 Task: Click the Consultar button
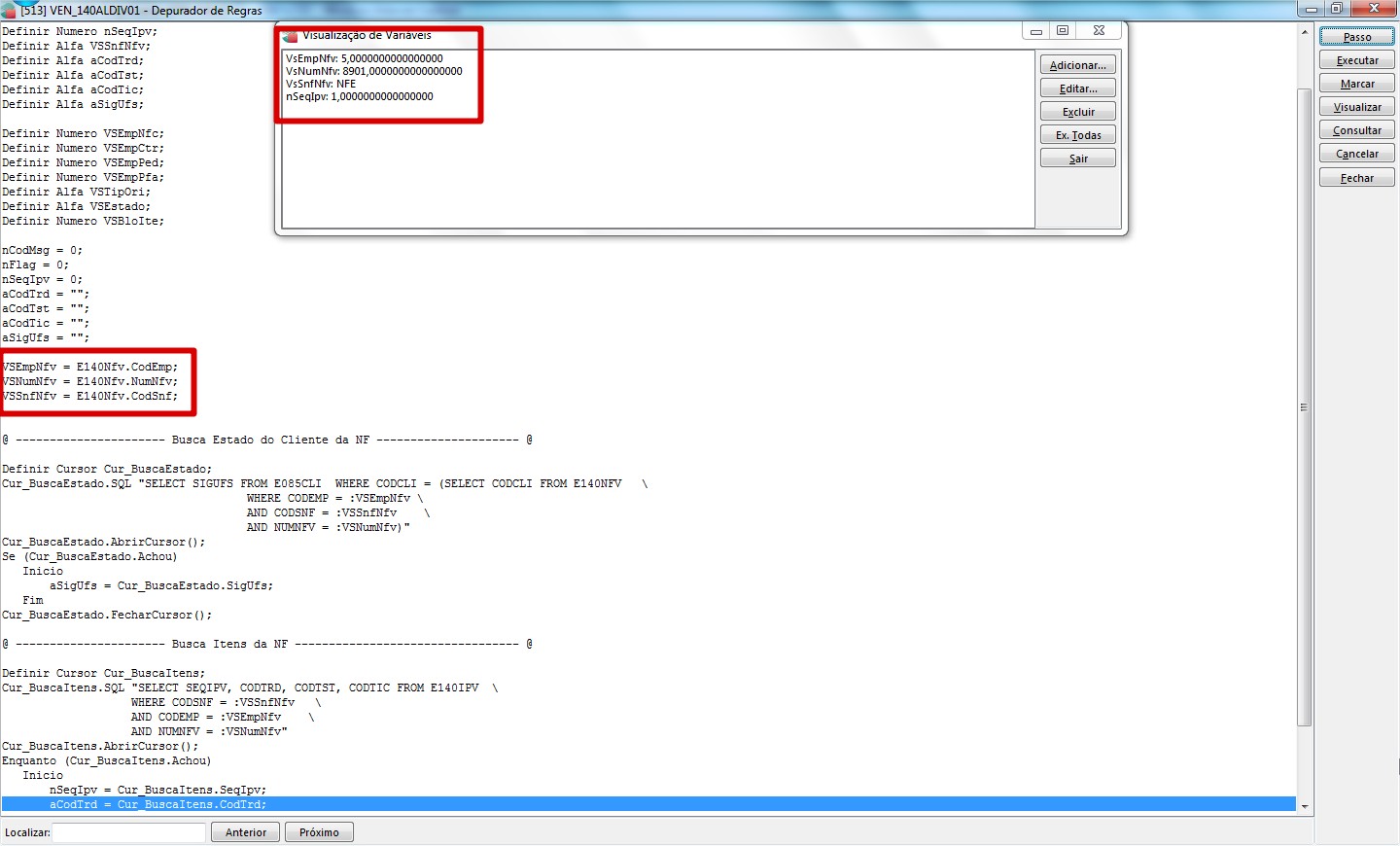tap(1356, 130)
